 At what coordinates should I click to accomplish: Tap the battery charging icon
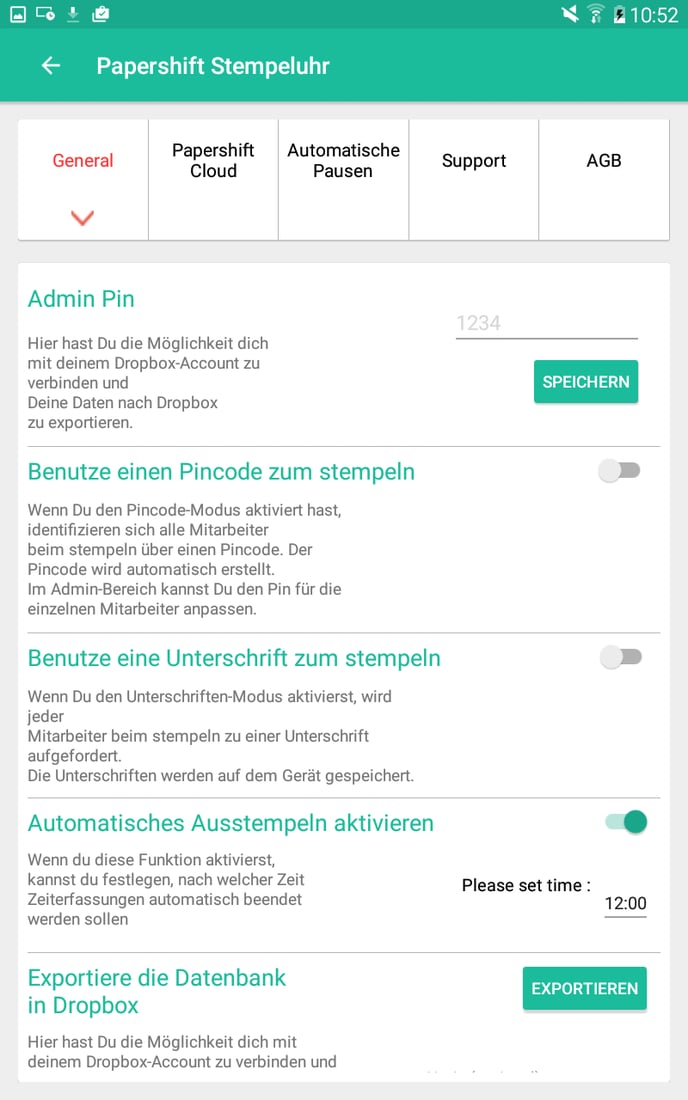[x=619, y=14]
